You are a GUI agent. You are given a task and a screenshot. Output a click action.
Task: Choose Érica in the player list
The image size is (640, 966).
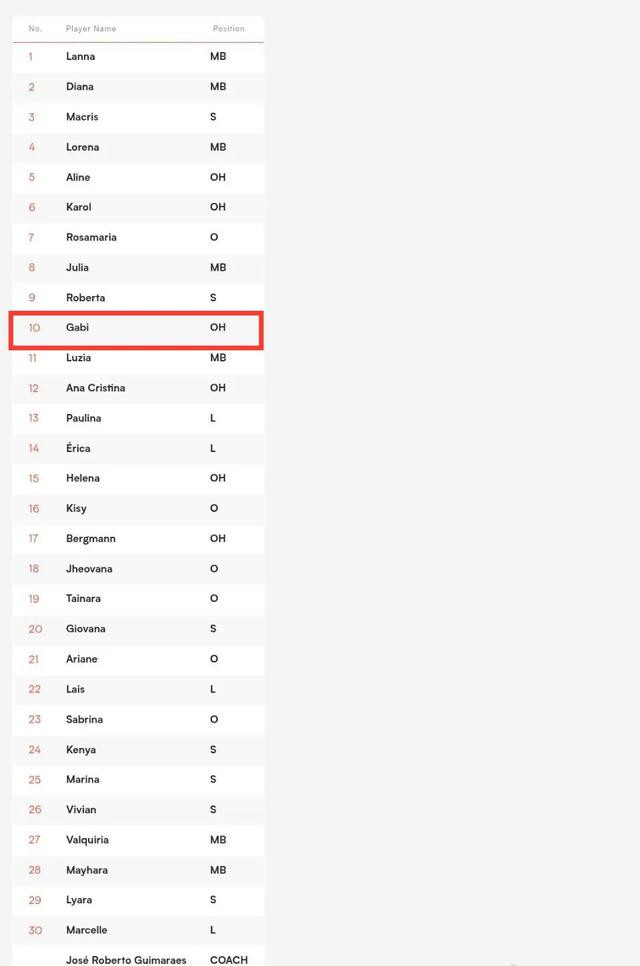pyautogui.click(x=78, y=448)
